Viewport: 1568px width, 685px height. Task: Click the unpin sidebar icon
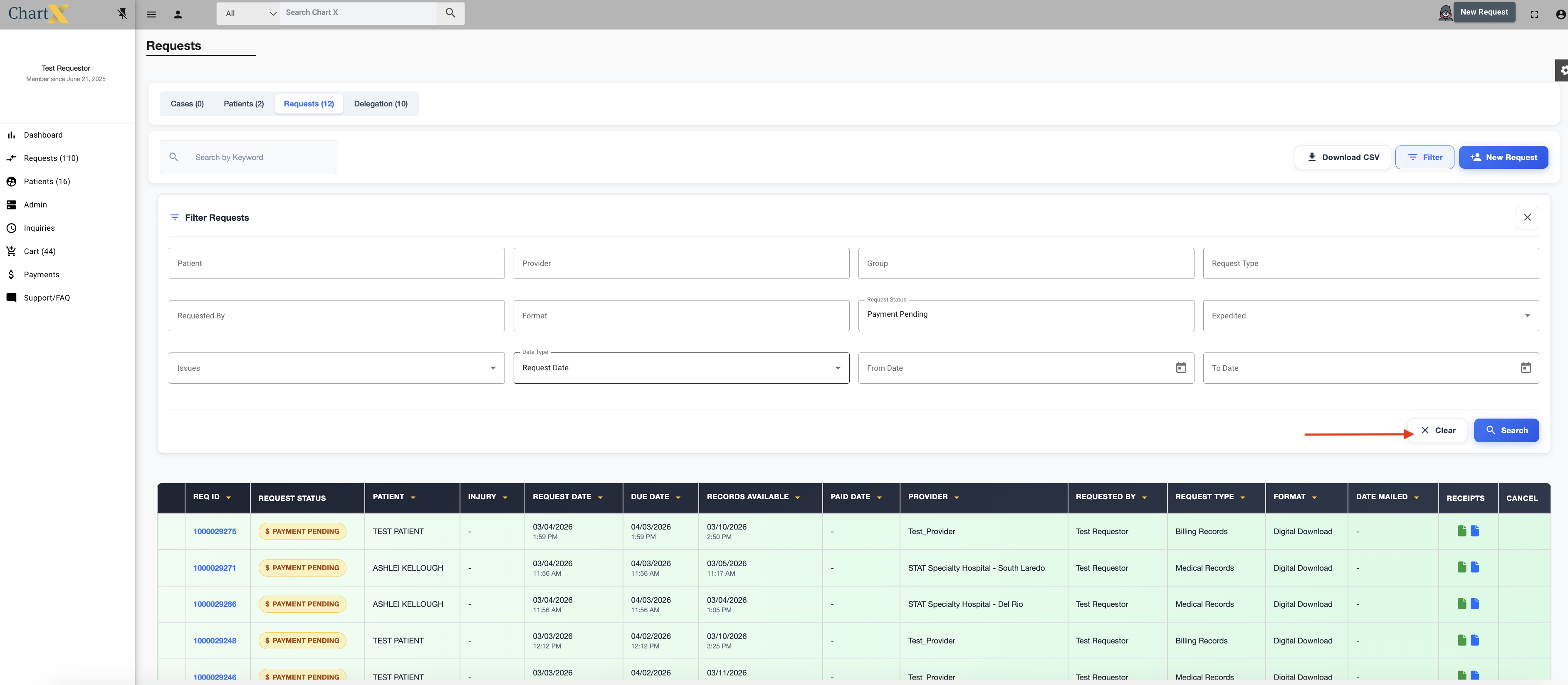coord(122,13)
